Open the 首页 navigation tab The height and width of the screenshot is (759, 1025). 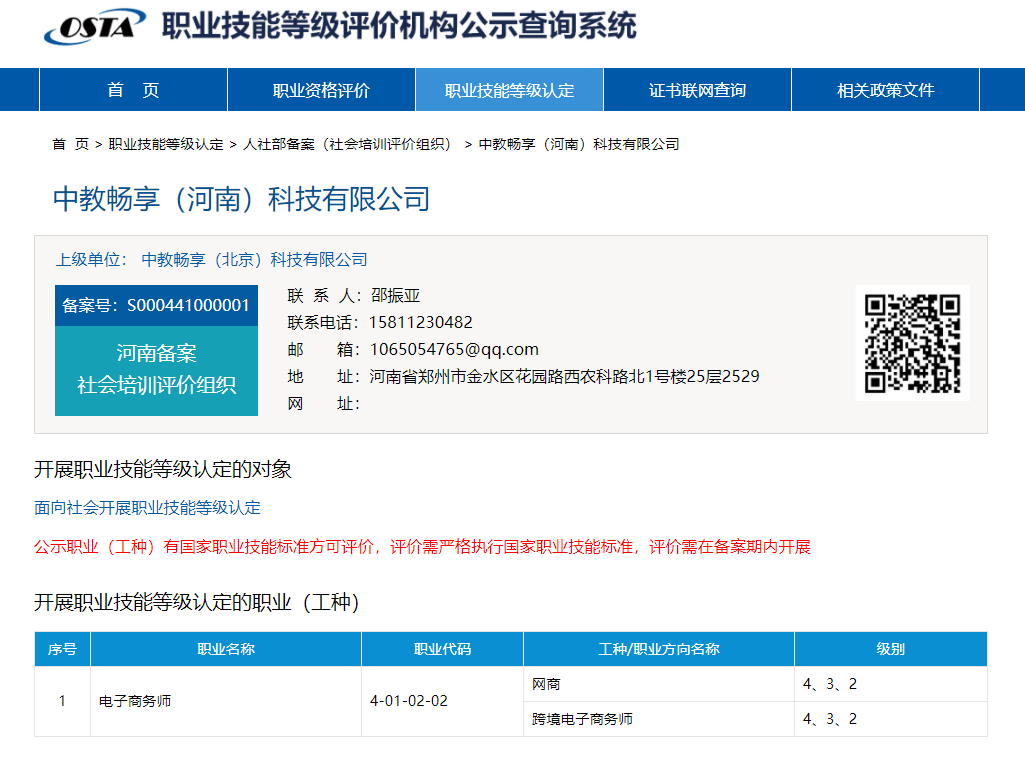pos(133,90)
